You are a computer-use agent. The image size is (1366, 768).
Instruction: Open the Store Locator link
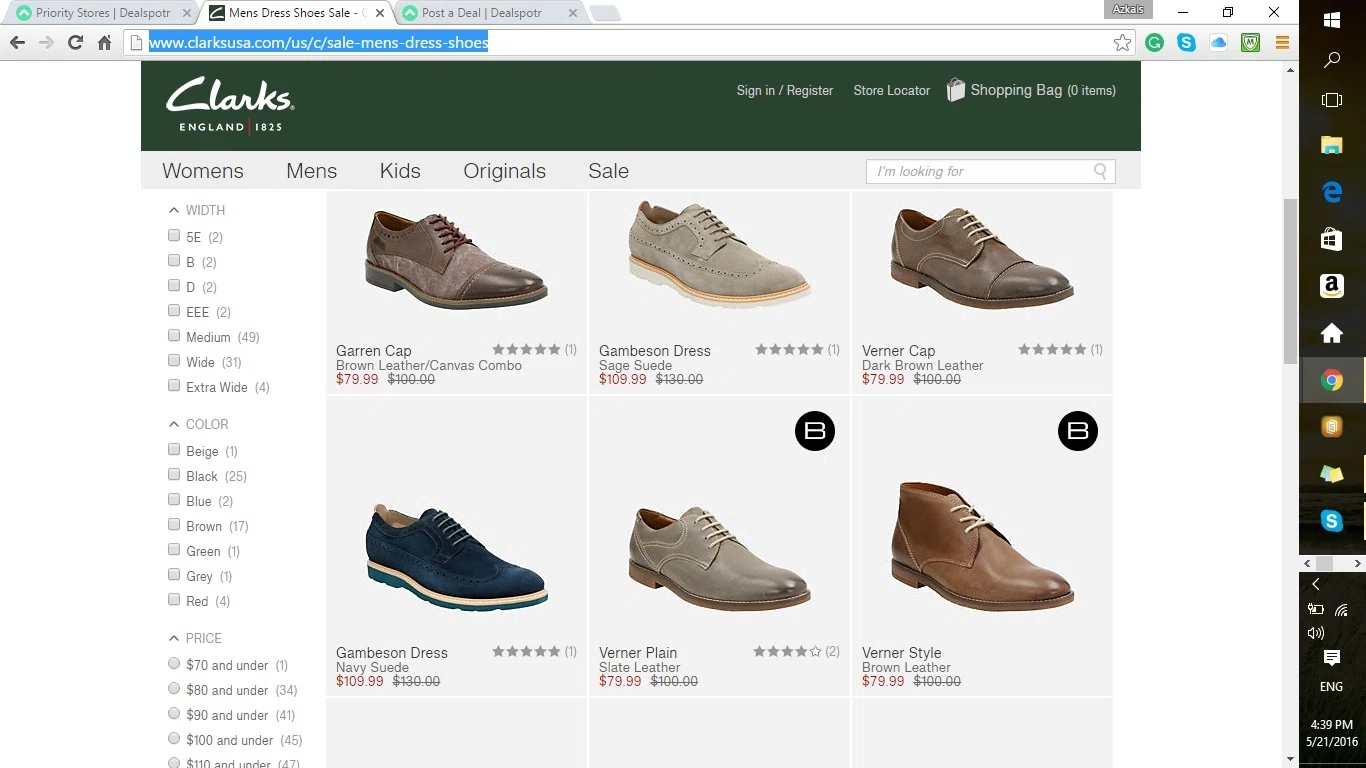[891, 90]
